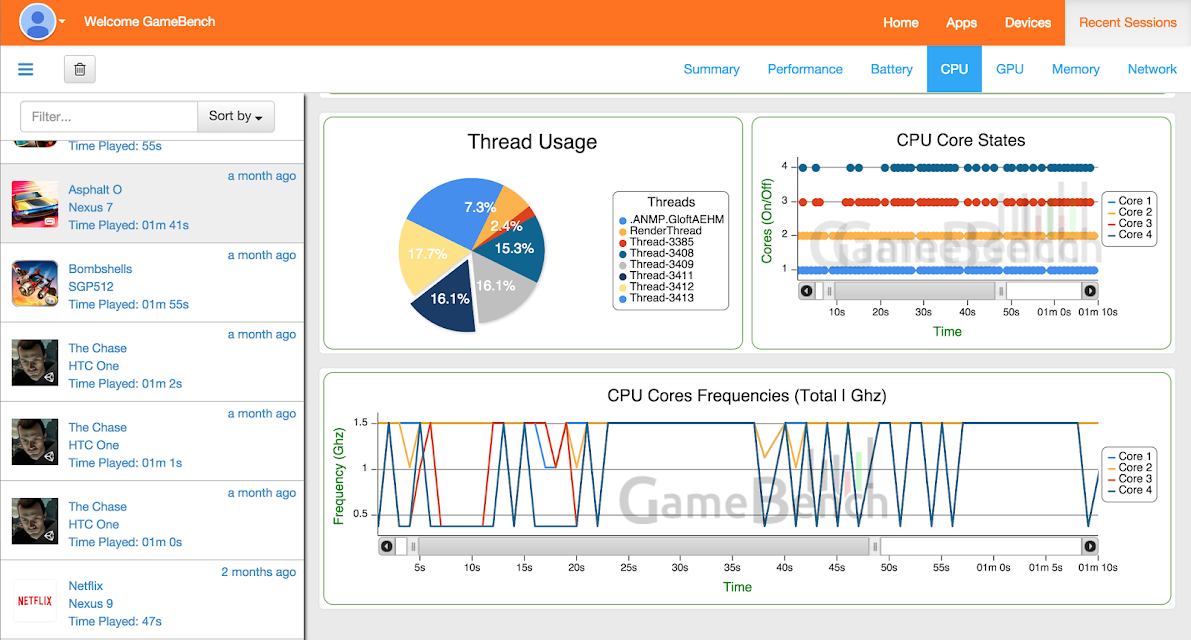This screenshot has width=1191, height=640.
Task: Open the Bombshells game thumbnail
Action: (35, 283)
